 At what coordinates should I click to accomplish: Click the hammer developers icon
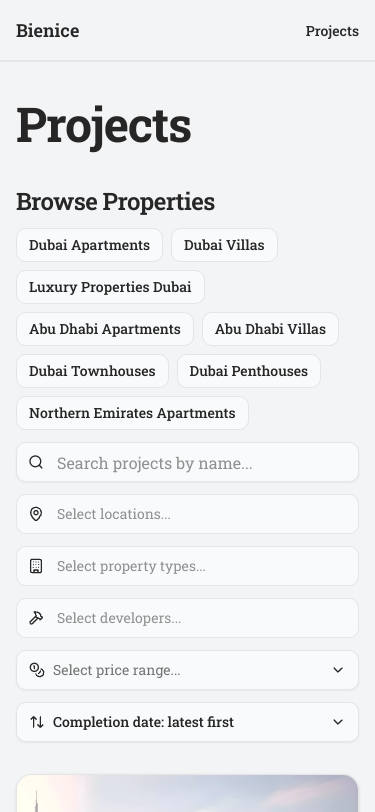tap(36, 618)
